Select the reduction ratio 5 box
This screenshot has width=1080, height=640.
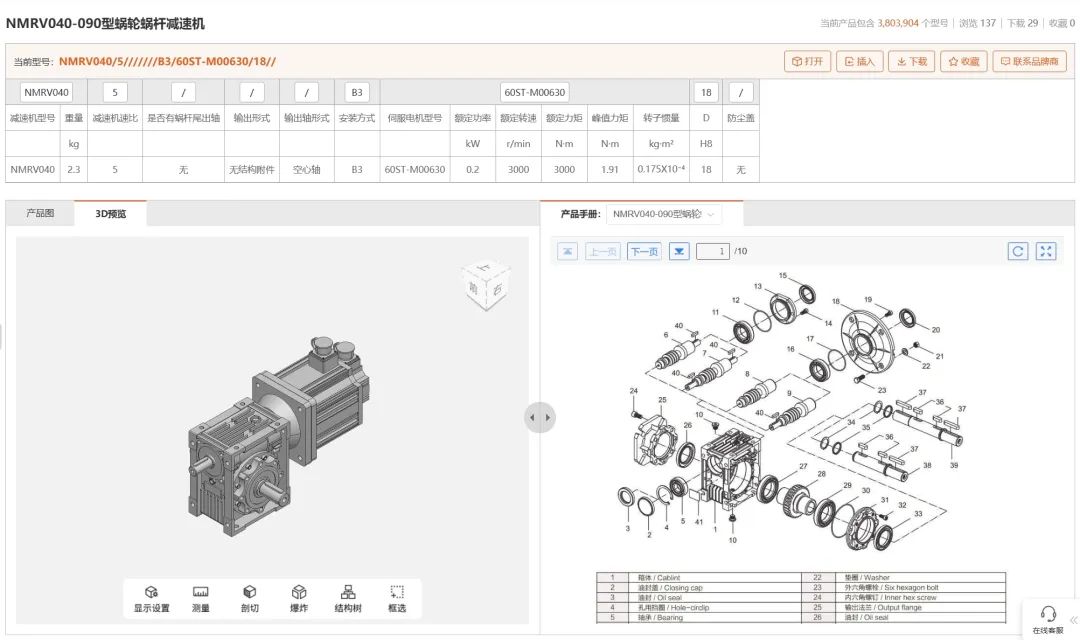pyautogui.click(x=115, y=92)
